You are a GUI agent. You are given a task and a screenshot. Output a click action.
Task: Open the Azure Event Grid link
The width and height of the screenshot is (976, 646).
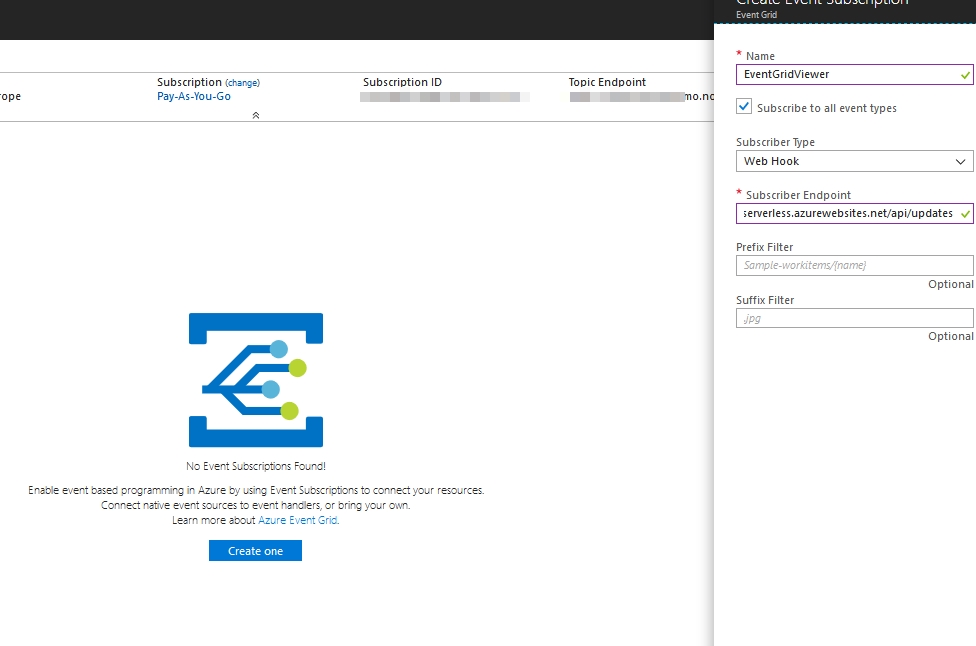tap(298, 520)
